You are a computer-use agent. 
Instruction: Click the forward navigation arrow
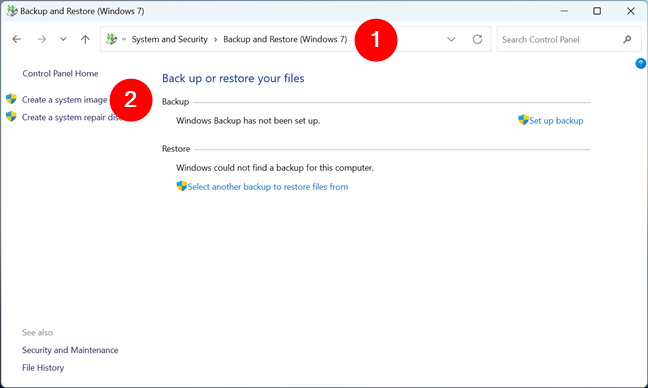click(x=41, y=39)
